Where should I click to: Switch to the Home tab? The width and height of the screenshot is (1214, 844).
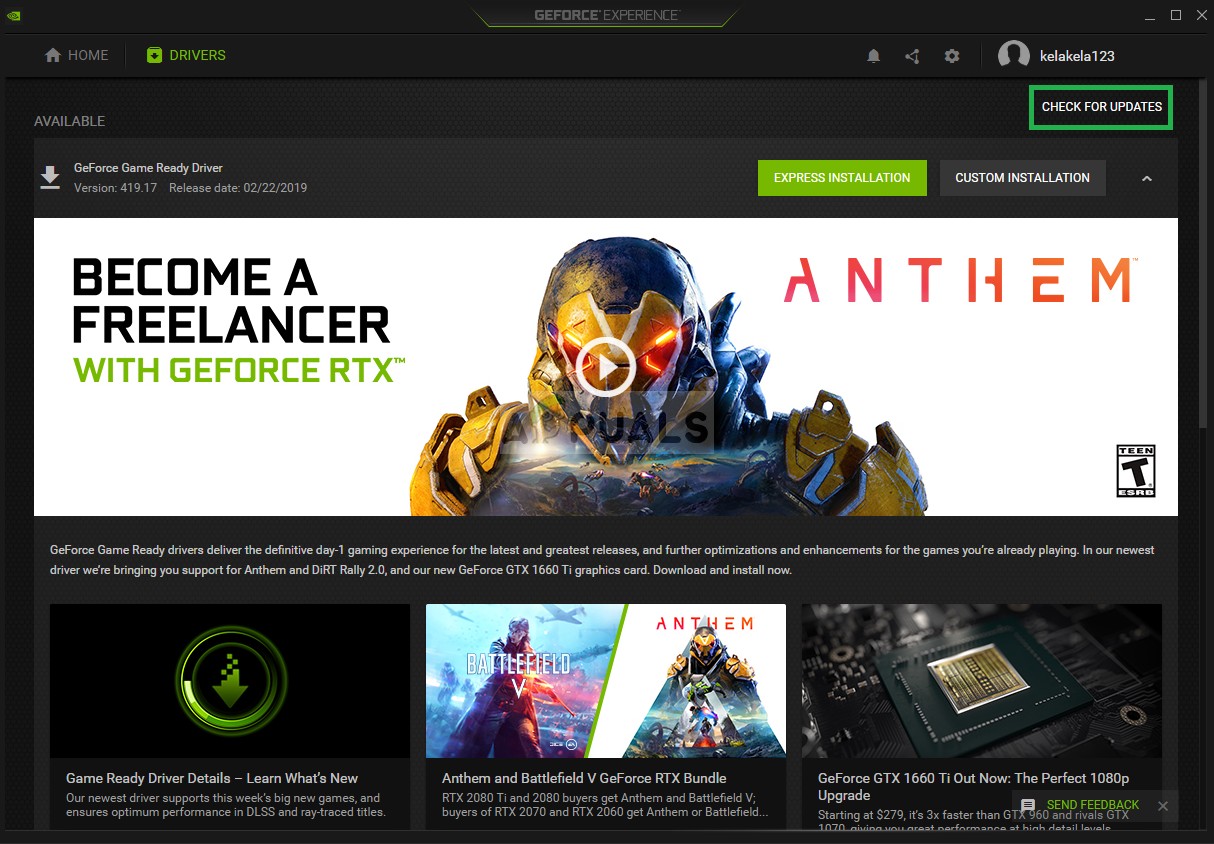tap(77, 56)
